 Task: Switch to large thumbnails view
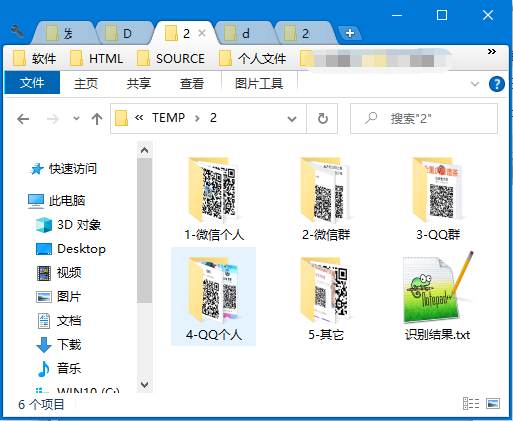(x=493, y=404)
